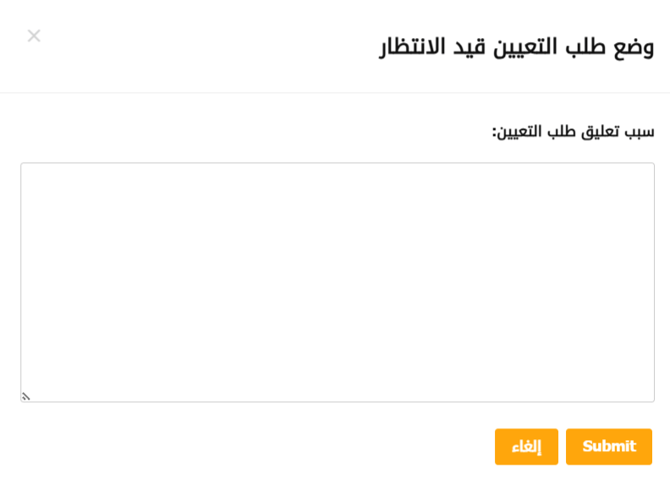Cancel putting the appointment request on hold
This screenshot has height=501, width=670.
(x=526, y=447)
